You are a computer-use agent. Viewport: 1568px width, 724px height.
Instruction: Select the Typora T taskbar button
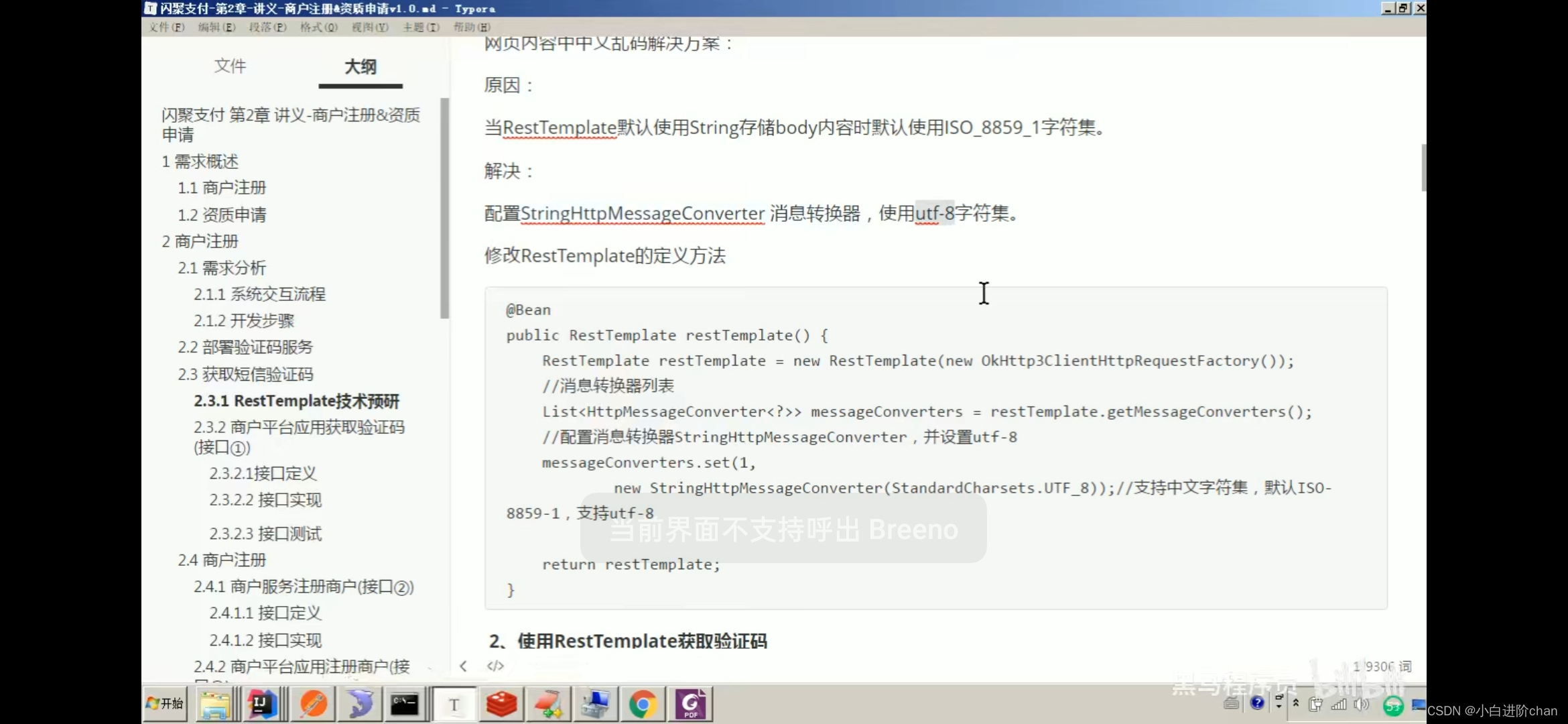(x=454, y=704)
